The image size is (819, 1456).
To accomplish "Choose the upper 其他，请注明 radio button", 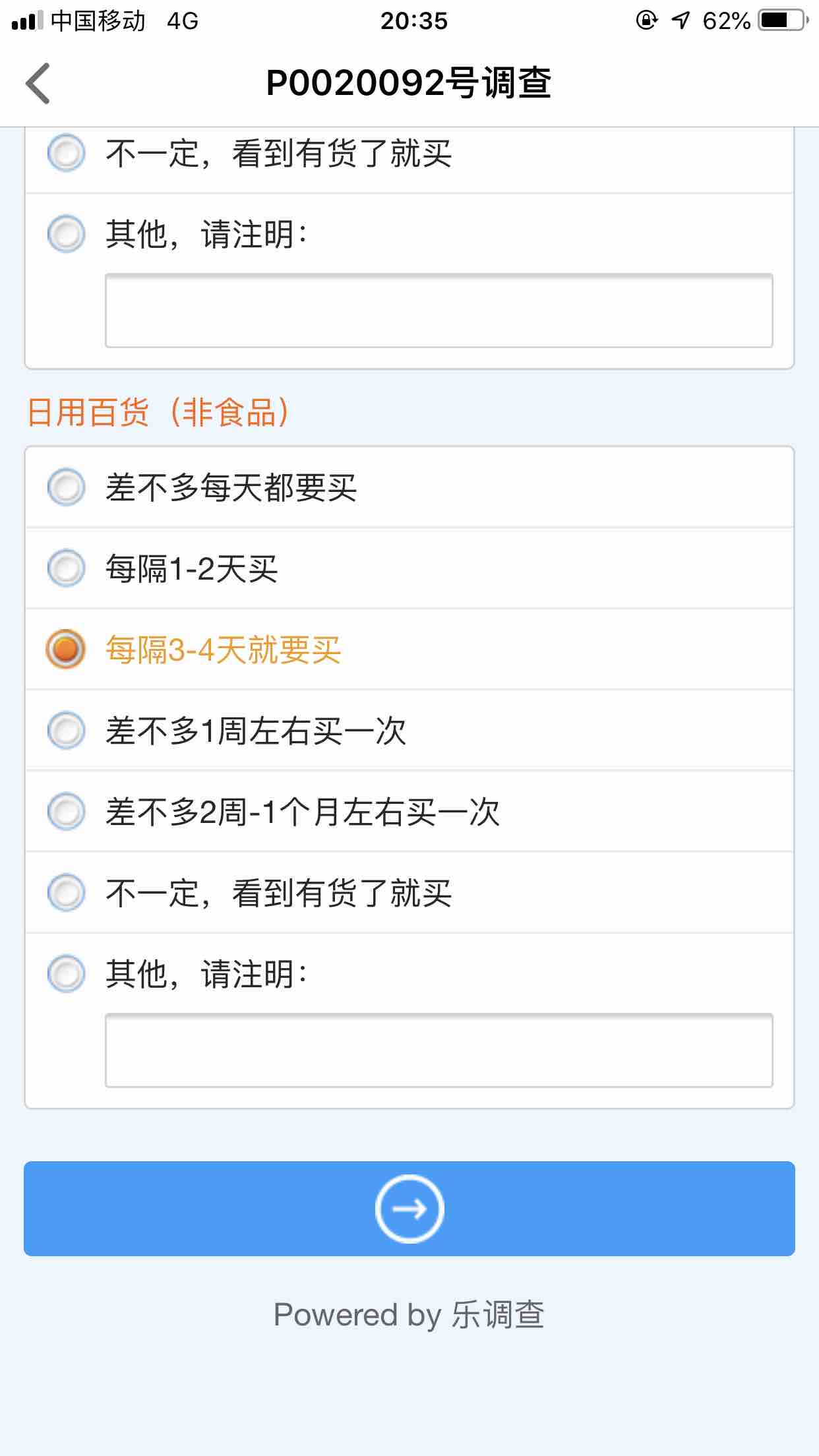I will (x=67, y=234).
